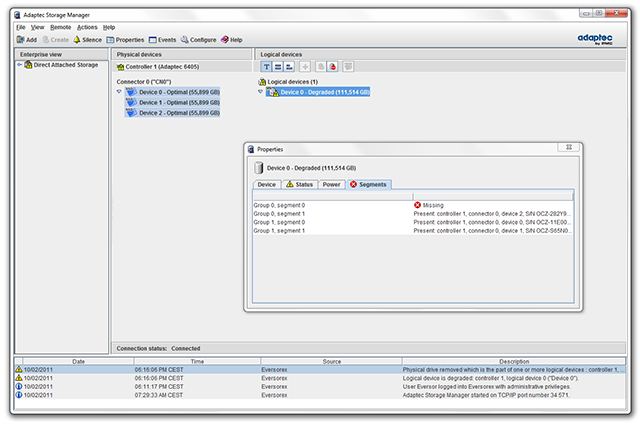Select the Group 1, segment 0 row
Screen dimensions: 640x424
point(413,222)
